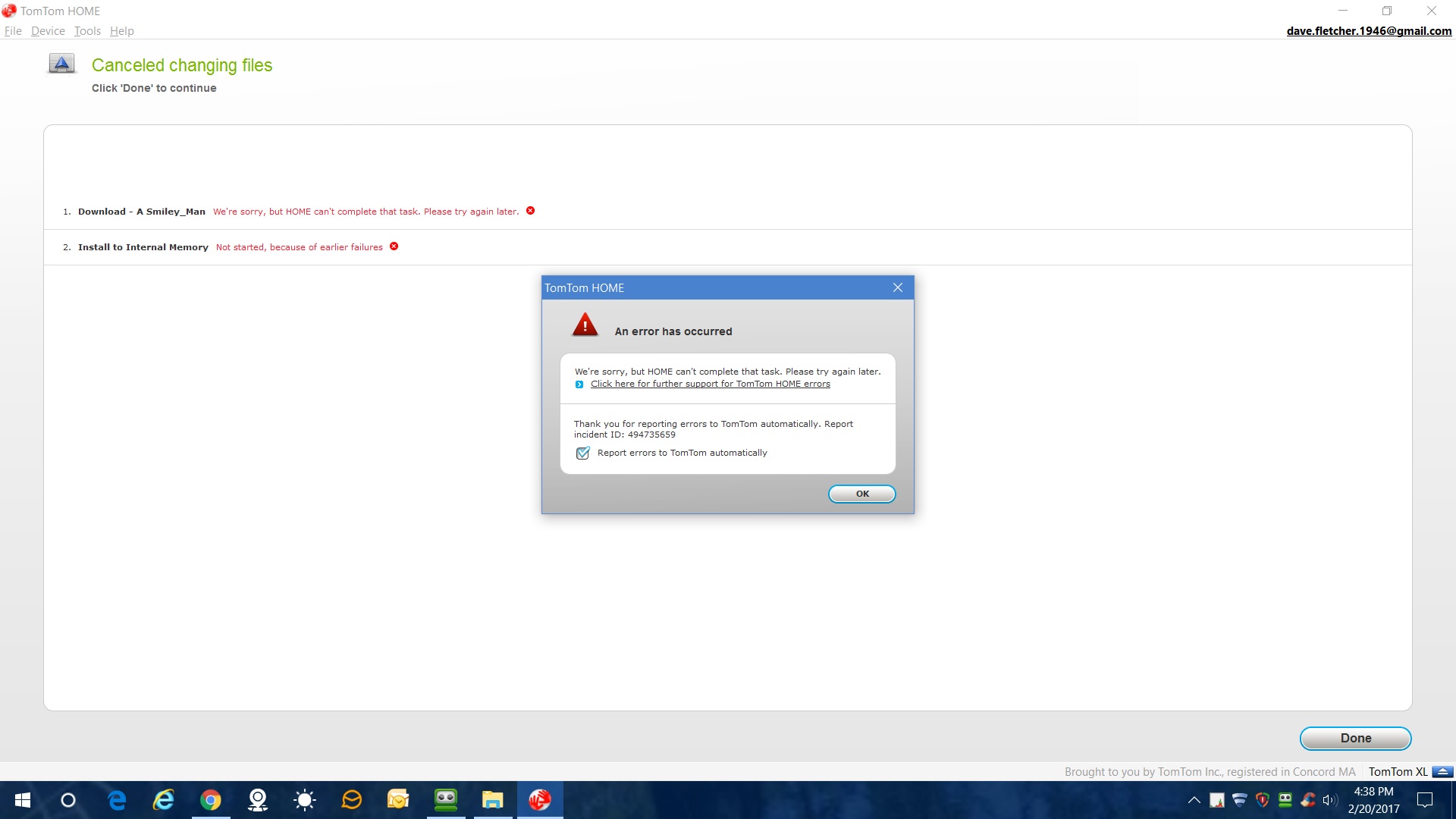Click the graph monitor tray icon
The width and height of the screenshot is (1456, 819).
(1217, 800)
